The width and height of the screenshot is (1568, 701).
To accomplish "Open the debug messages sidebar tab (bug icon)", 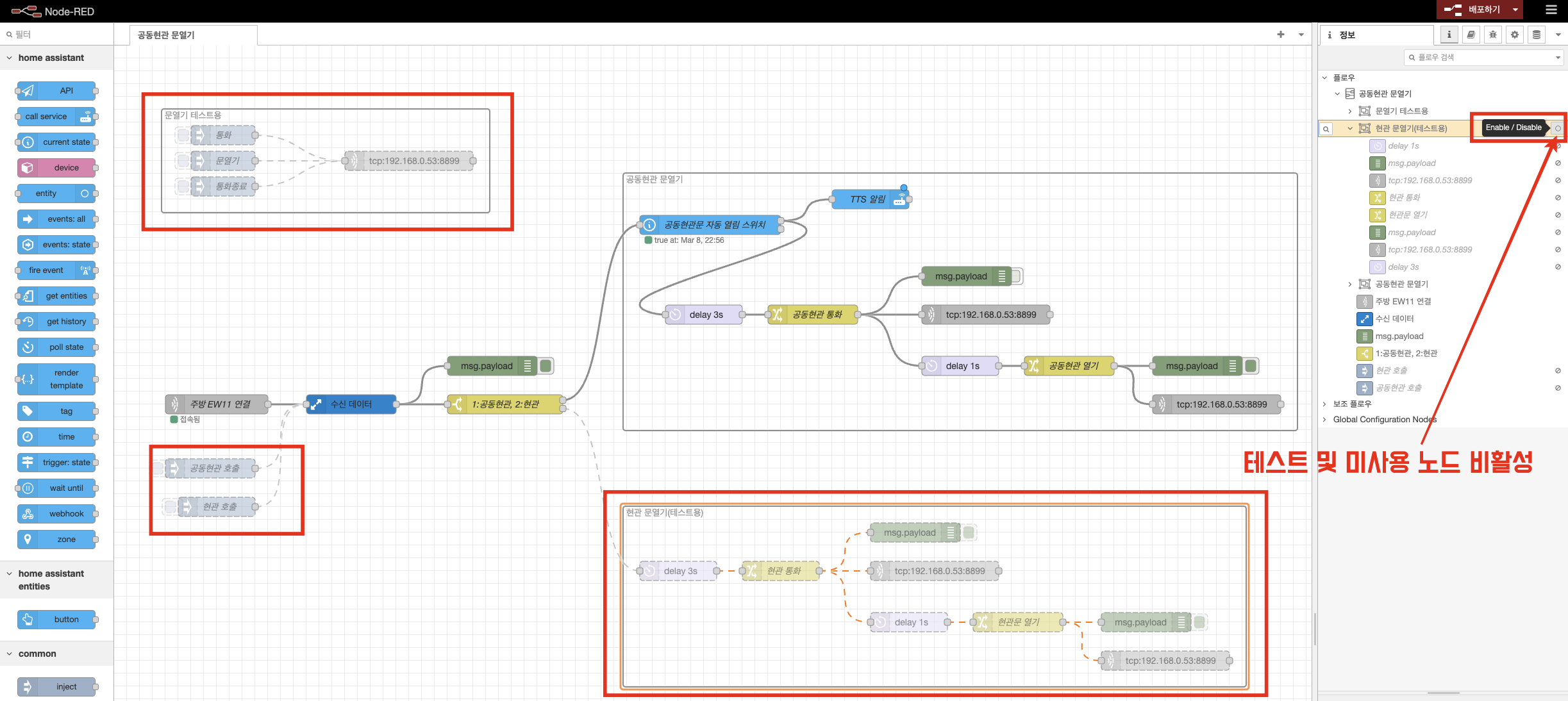I will [x=1492, y=35].
